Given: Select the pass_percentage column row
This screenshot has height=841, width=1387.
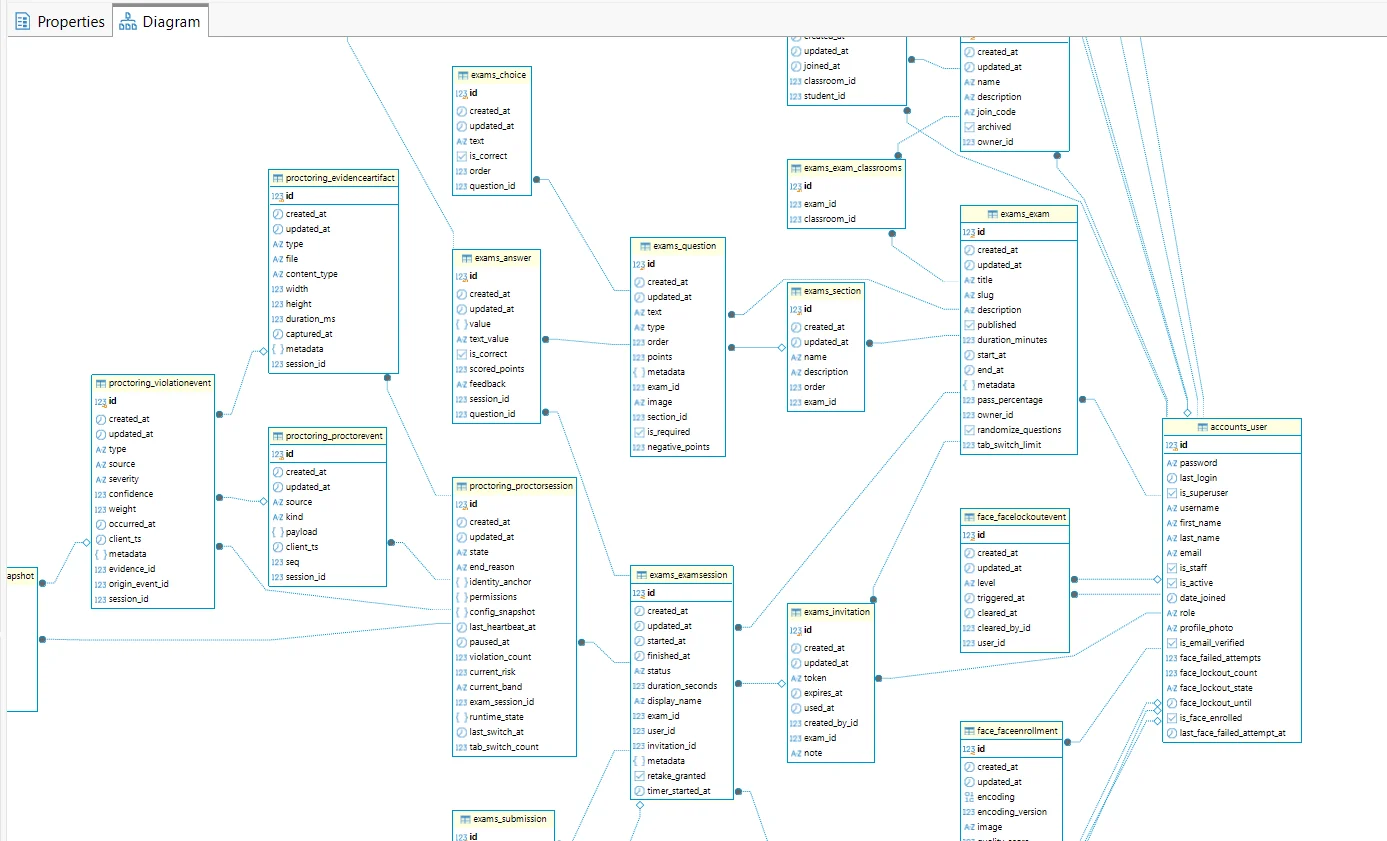Looking at the screenshot, I should (1019, 400).
